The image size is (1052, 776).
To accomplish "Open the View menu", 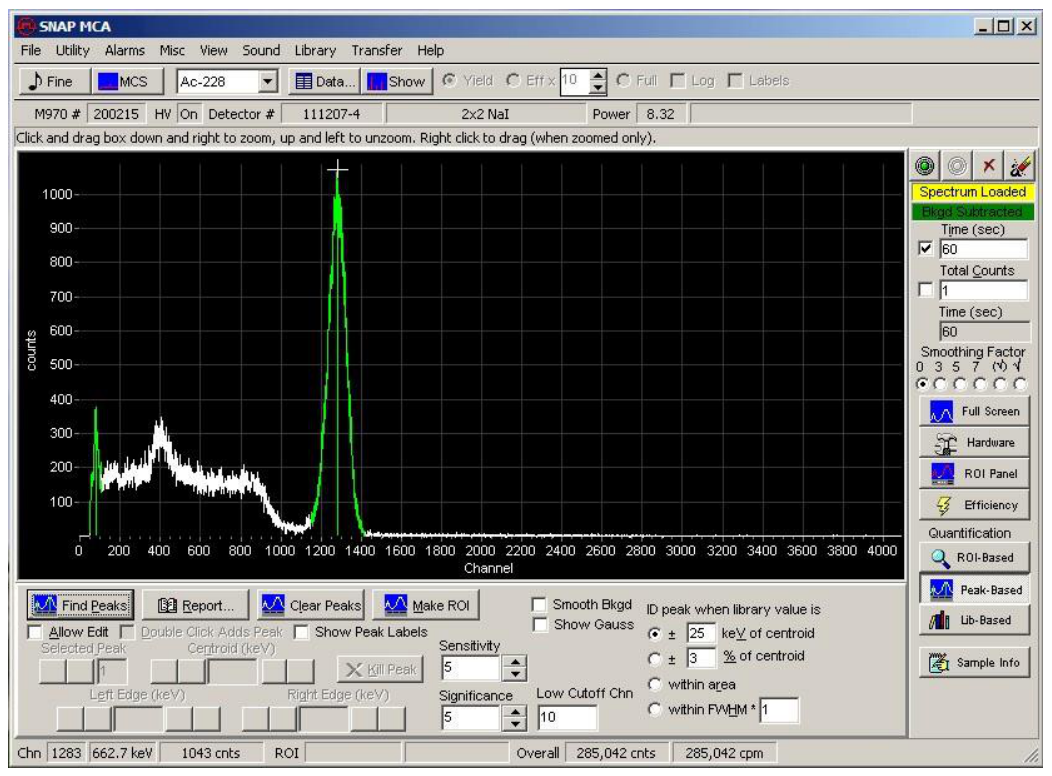I will (x=213, y=50).
